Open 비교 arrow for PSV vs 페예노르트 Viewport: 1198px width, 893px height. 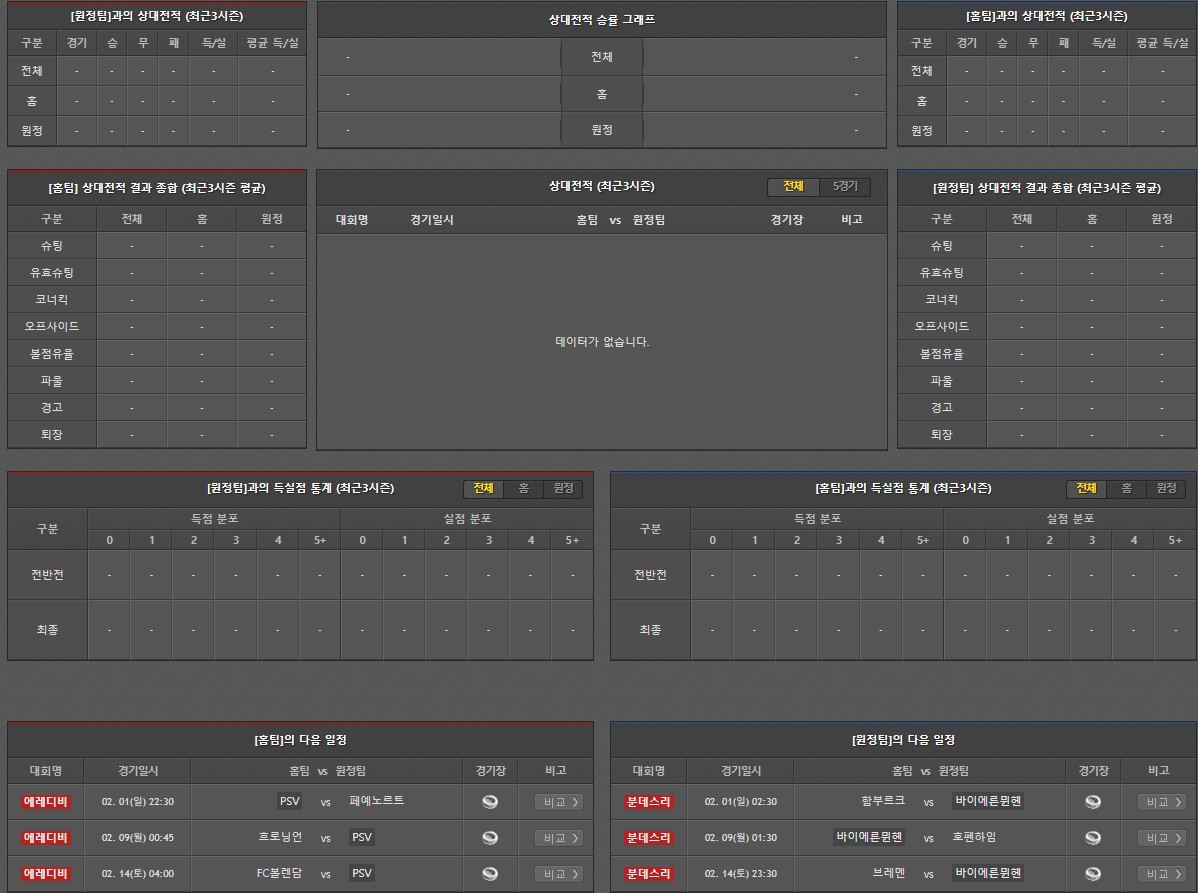click(559, 802)
